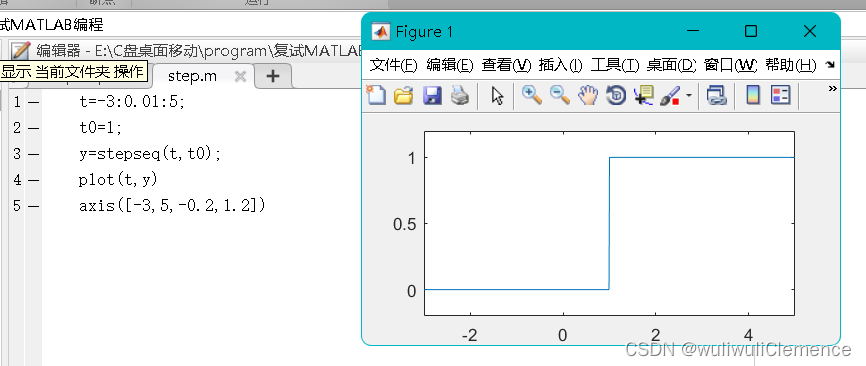Click code line axis([-3,5,-0.2,1.2])
This screenshot has height=366, width=866.
(172, 206)
